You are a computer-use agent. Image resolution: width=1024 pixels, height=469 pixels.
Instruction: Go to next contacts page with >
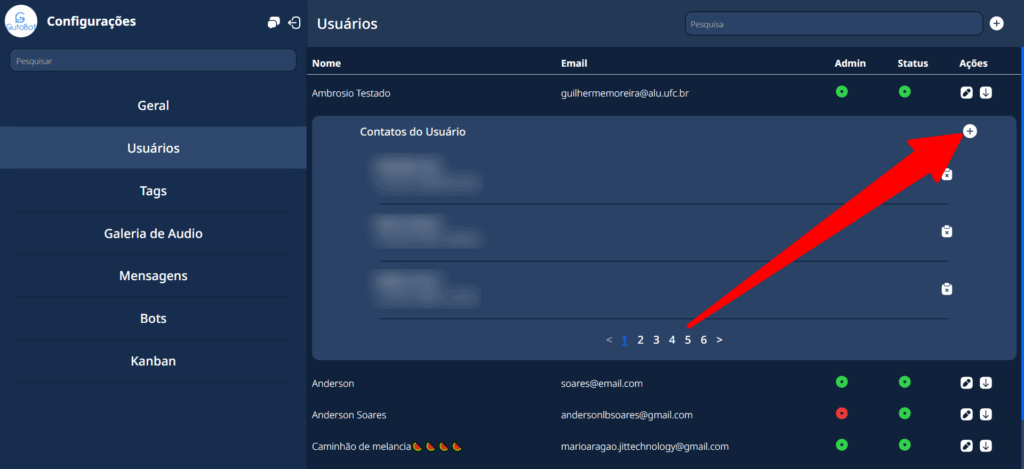pos(720,340)
